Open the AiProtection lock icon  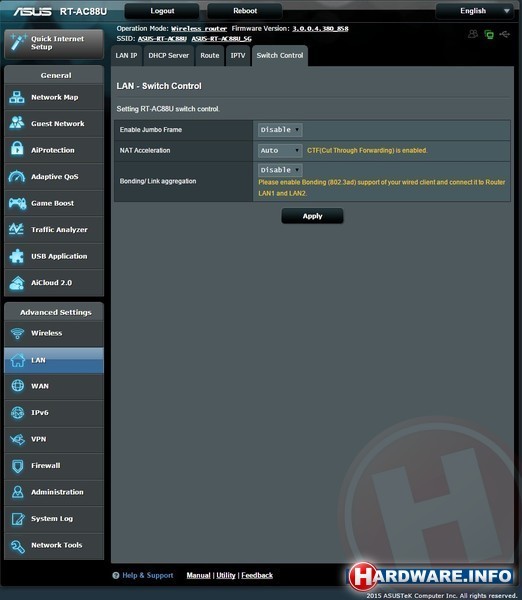(x=17, y=149)
